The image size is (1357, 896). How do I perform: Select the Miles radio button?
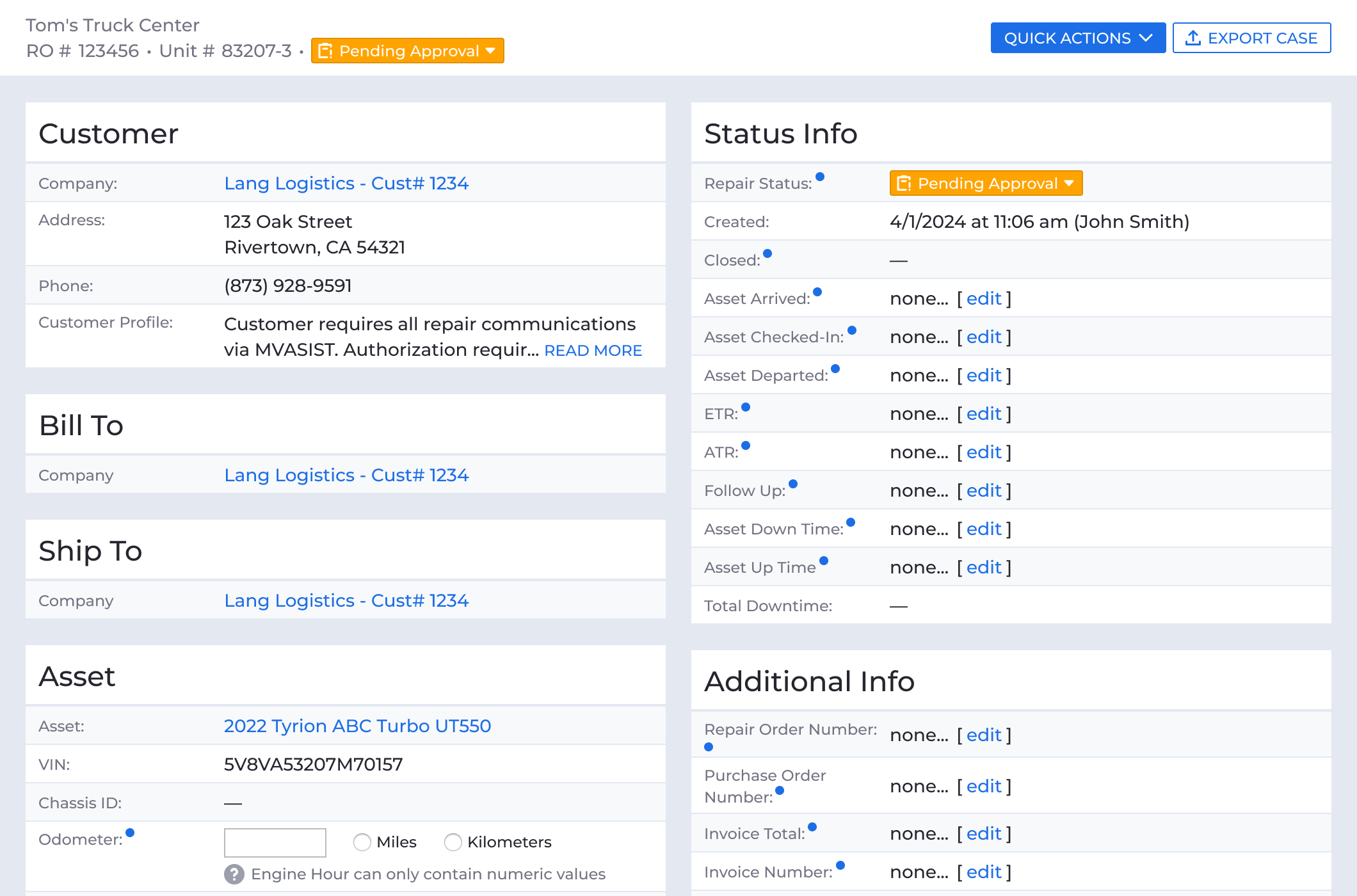[362, 842]
